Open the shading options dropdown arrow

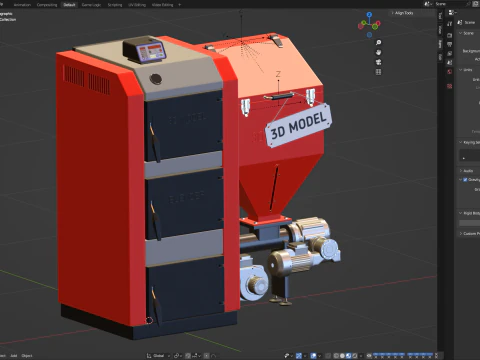[361, 356]
